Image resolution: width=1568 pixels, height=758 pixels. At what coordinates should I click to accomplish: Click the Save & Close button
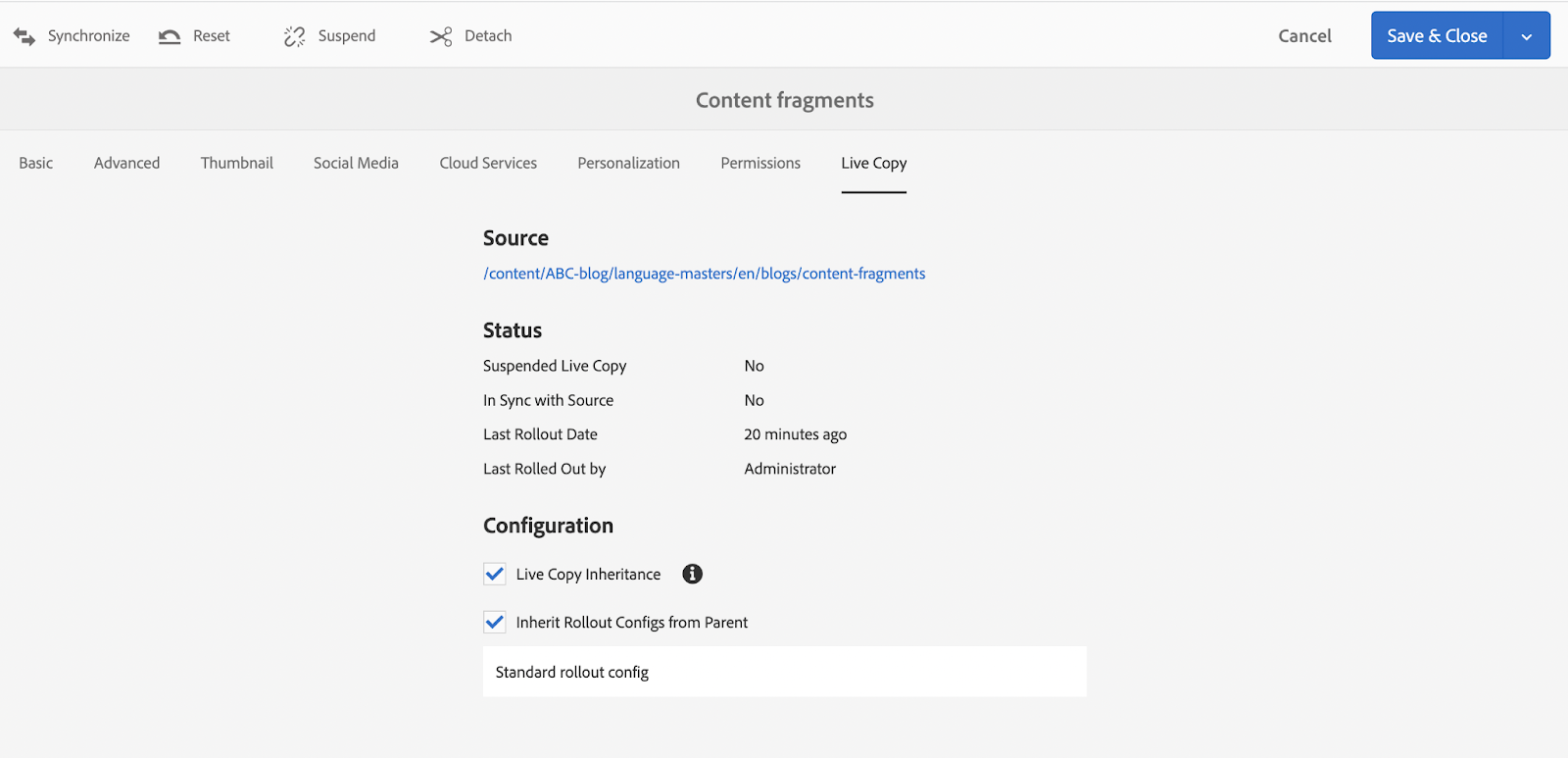pos(1437,36)
